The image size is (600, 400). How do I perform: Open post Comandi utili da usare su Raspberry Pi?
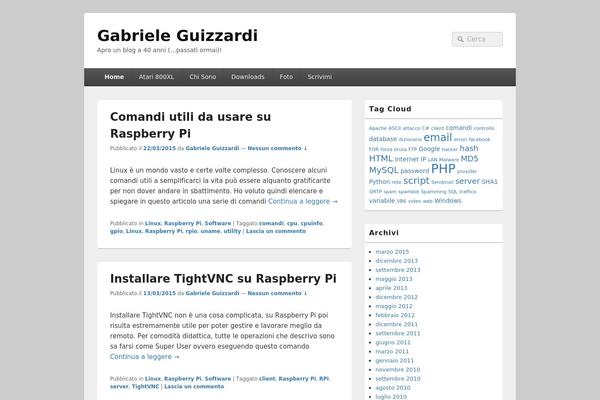pyautogui.click(x=190, y=125)
